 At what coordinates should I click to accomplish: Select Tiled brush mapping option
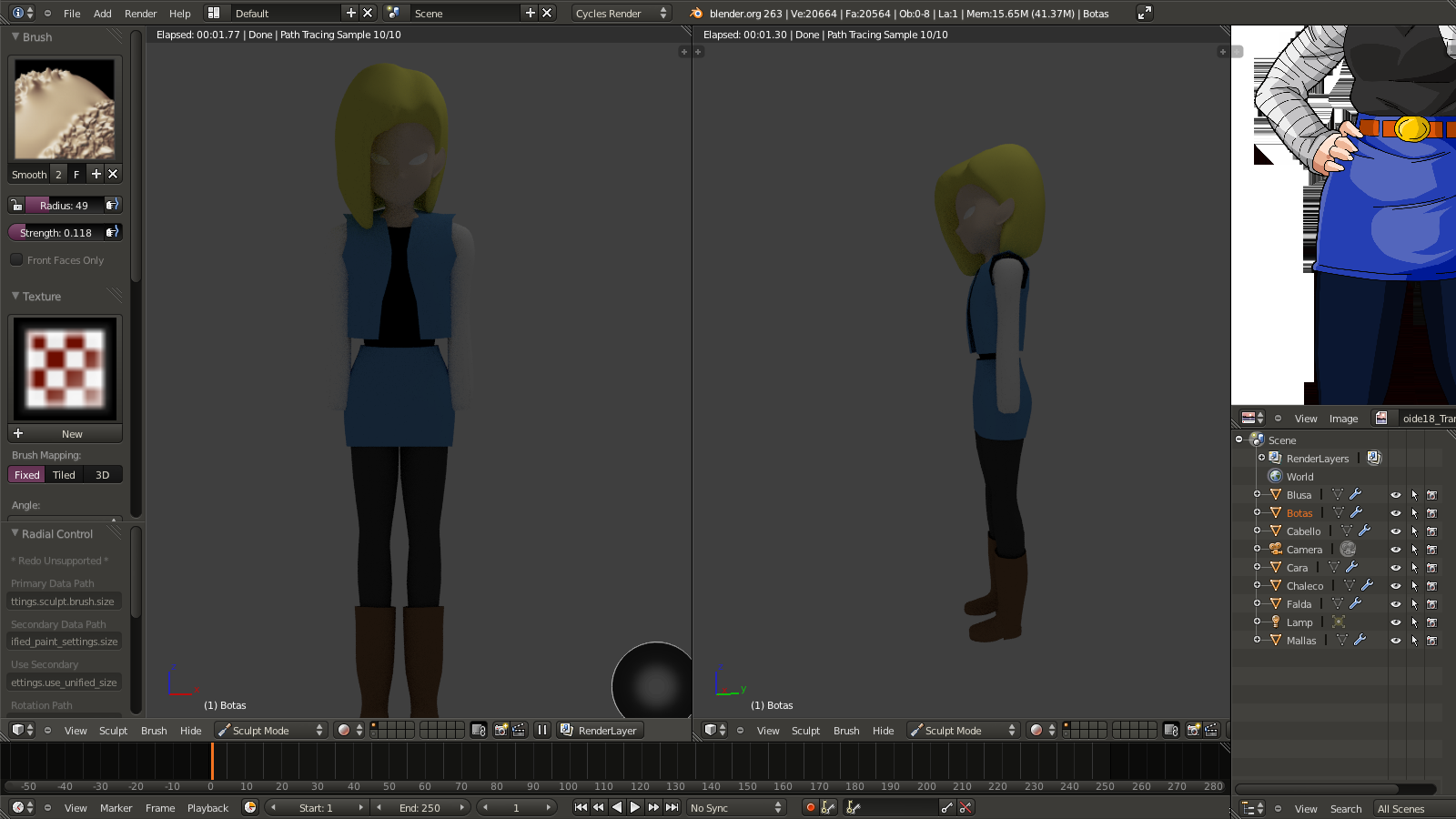(64, 474)
